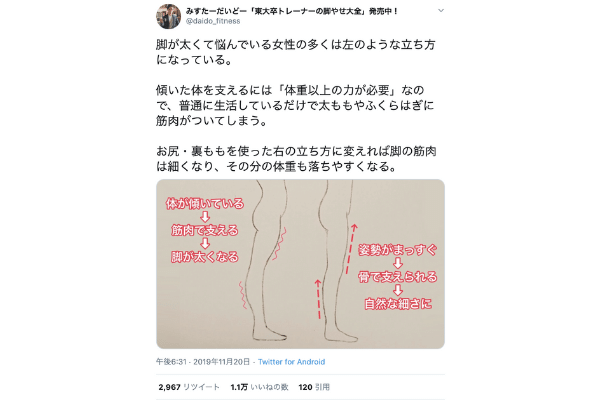
Task: Click the 姿勢がまっすぐ label in image
Action: pos(398,250)
